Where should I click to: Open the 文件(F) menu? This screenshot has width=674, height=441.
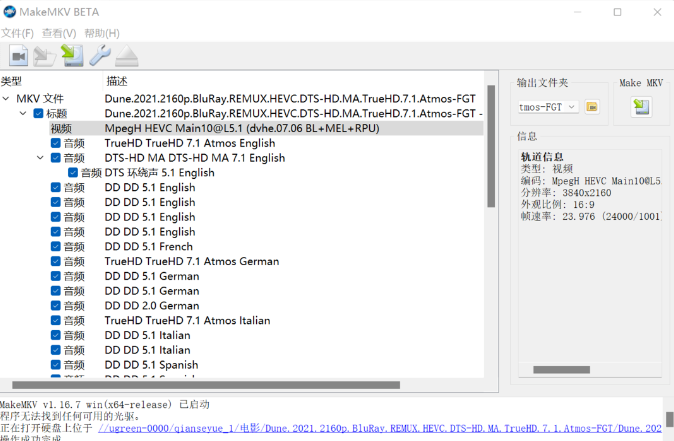pyautogui.click(x=17, y=33)
